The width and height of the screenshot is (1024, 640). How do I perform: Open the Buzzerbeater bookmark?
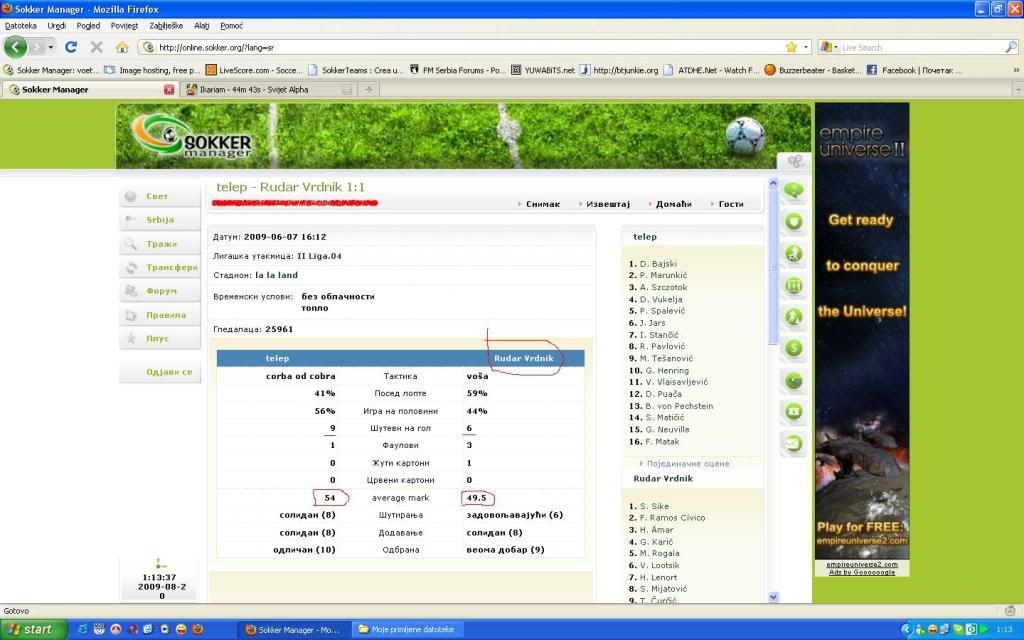(812, 70)
